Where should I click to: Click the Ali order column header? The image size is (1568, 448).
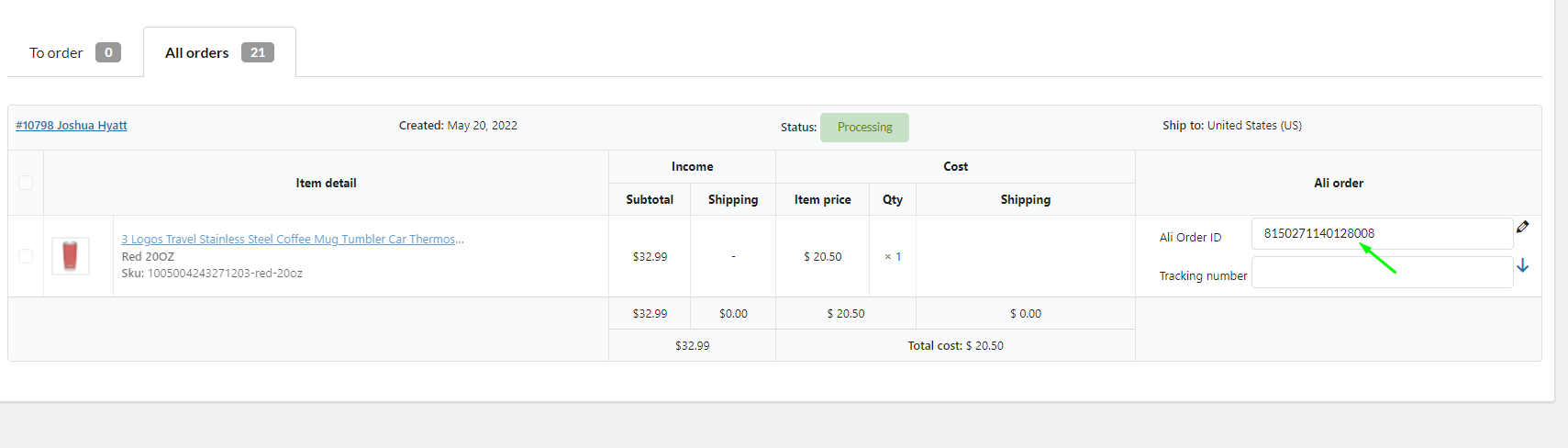point(1339,183)
